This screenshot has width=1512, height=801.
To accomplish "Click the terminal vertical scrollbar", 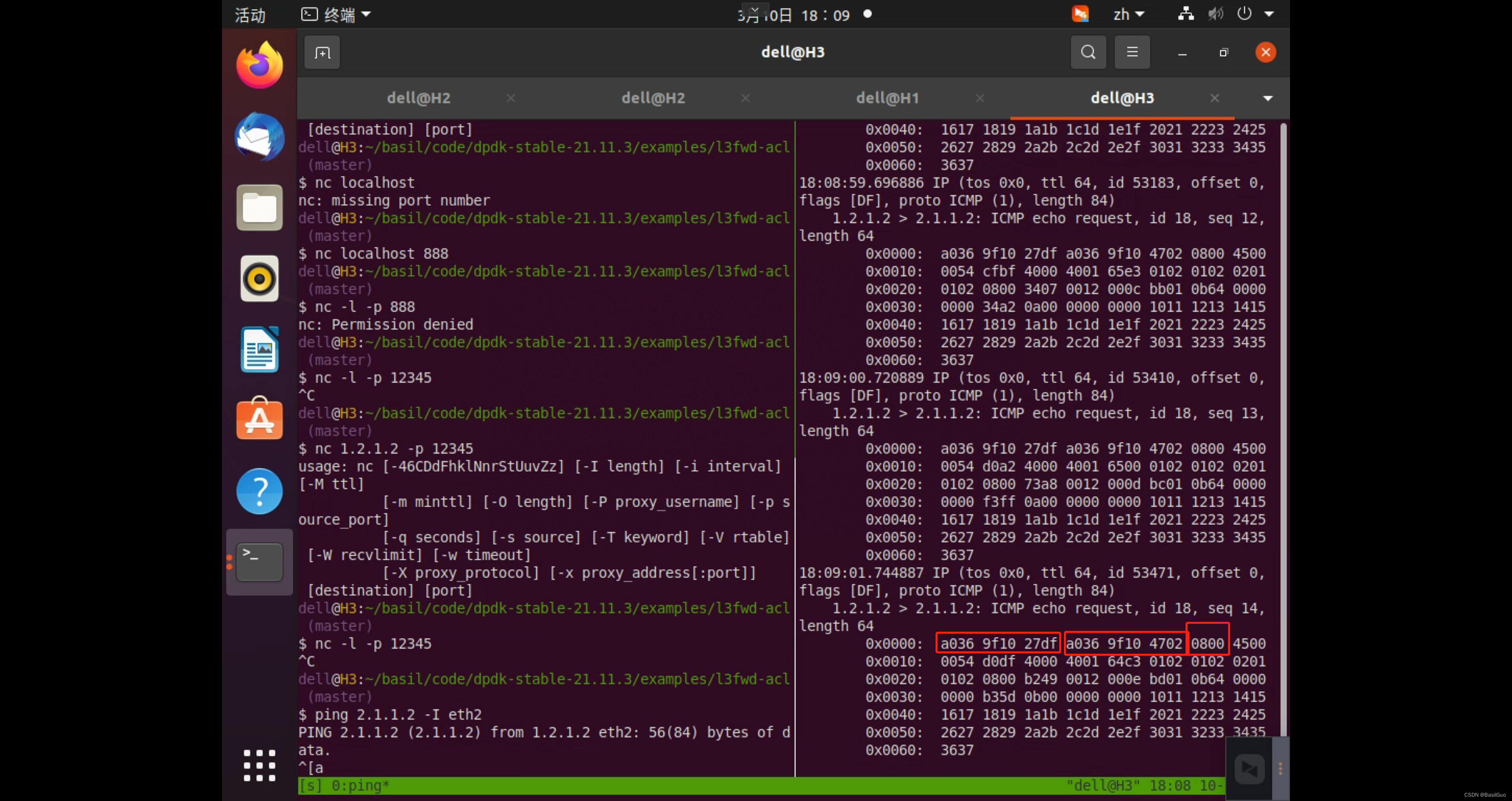I will pyautogui.click(x=1284, y=429).
